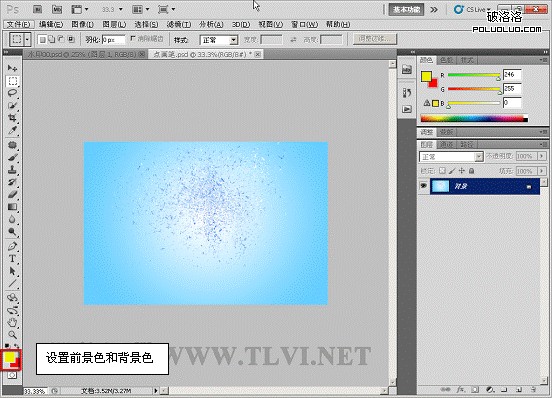The height and width of the screenshot is (398, 552).
Task: Select the Pen tool
Action: click(12, 246)
